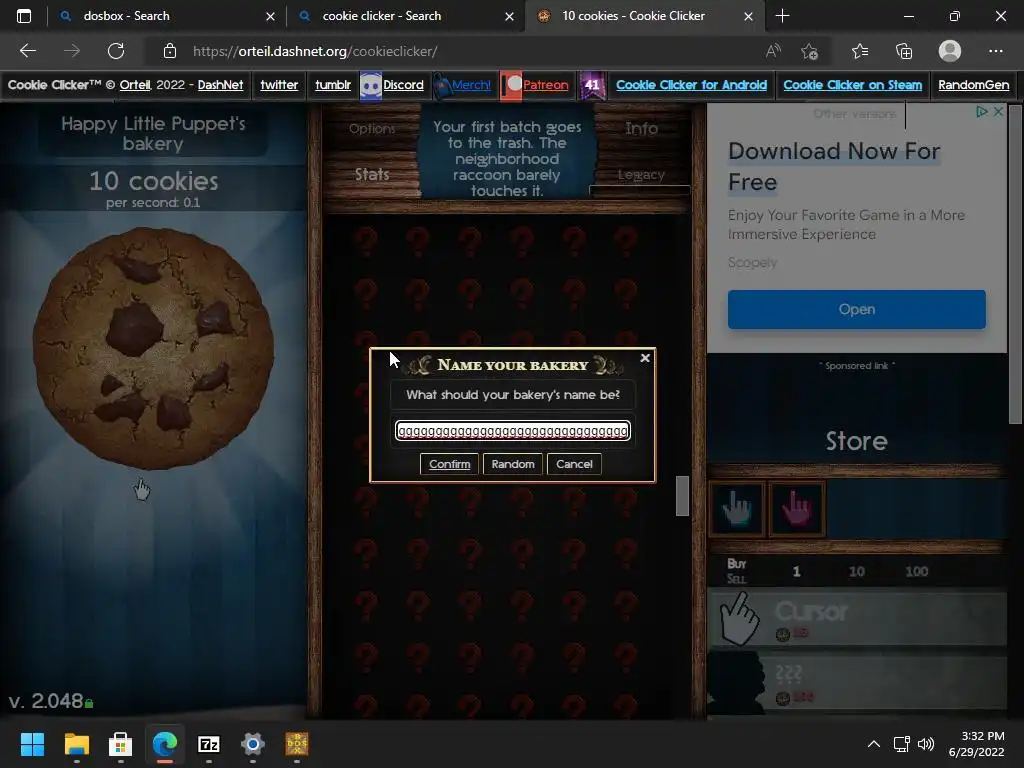1024x768 pixels.
Task: Open a new browser tab
Action: [x=782, y=16]
